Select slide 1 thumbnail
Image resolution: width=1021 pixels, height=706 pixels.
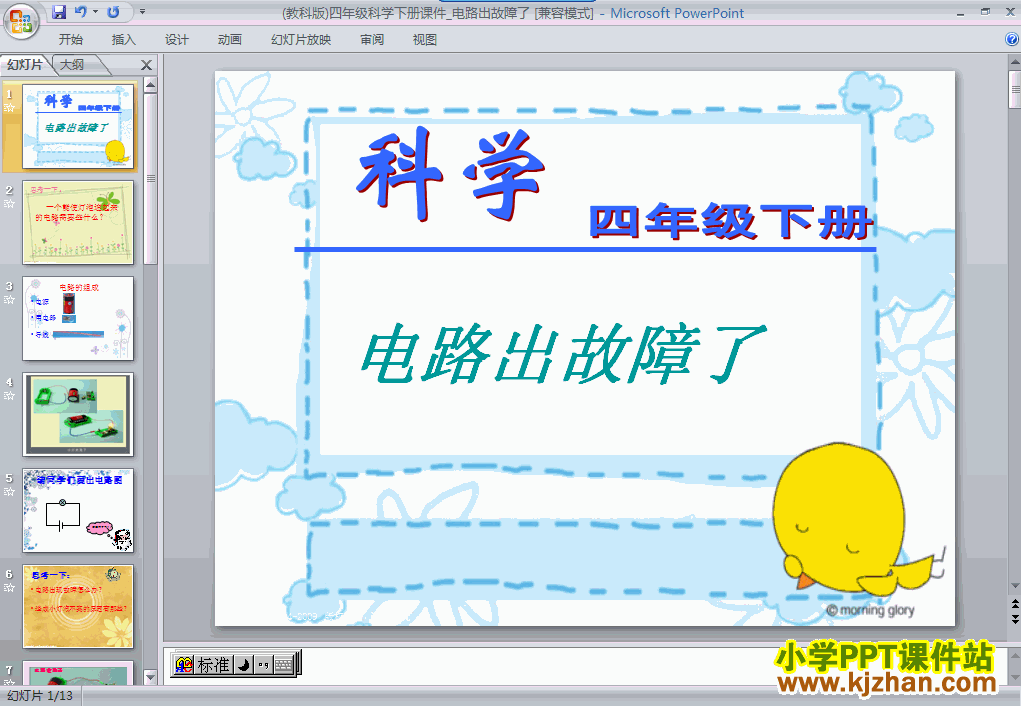click(x=78, y=126)
